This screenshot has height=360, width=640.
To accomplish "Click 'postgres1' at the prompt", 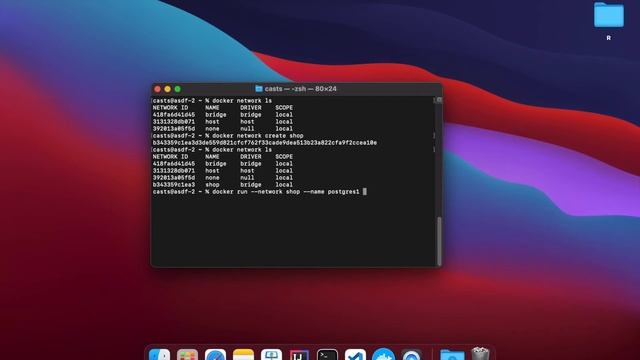I will (x=343, y=192).
